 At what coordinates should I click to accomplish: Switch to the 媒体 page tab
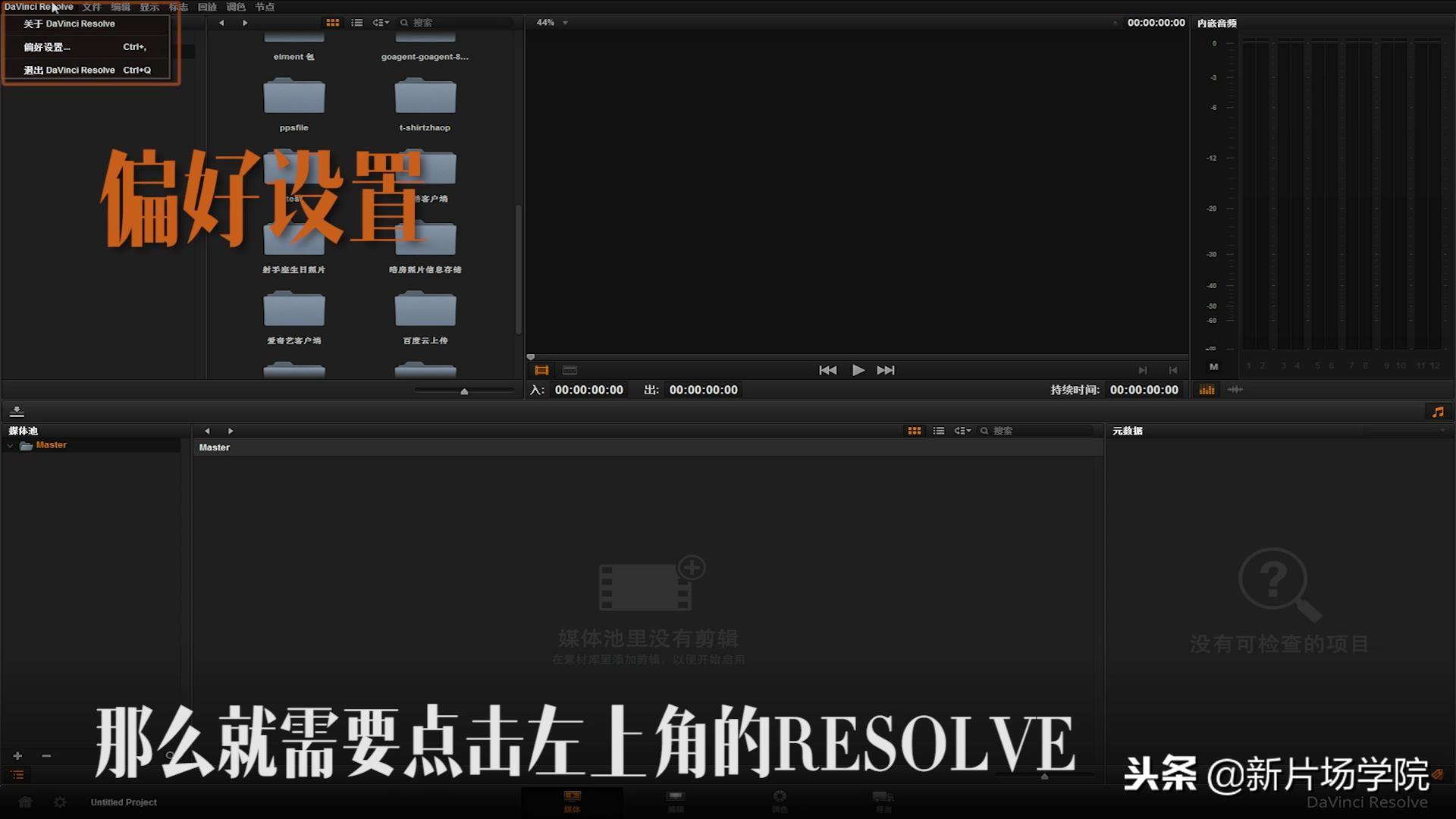coord(572,802)
